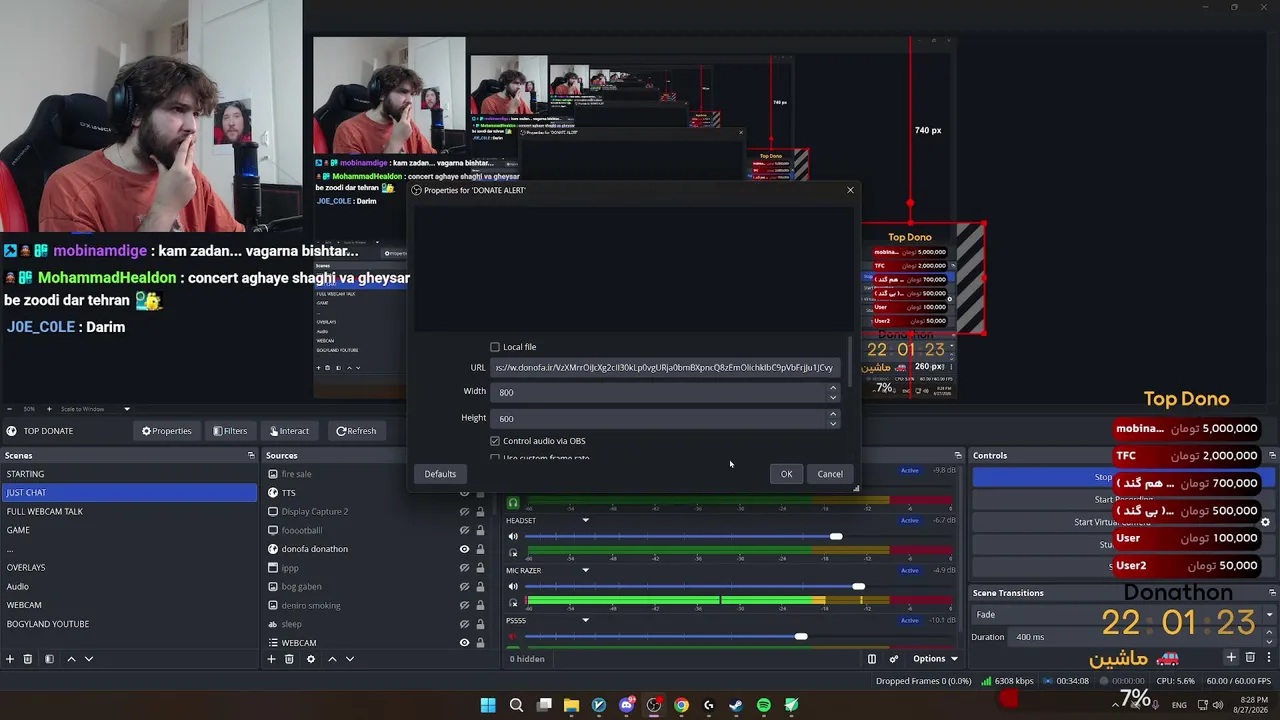Open the PS5S5 channel menu arrow
Screen dimensions: 1280x720
[586, 620]
